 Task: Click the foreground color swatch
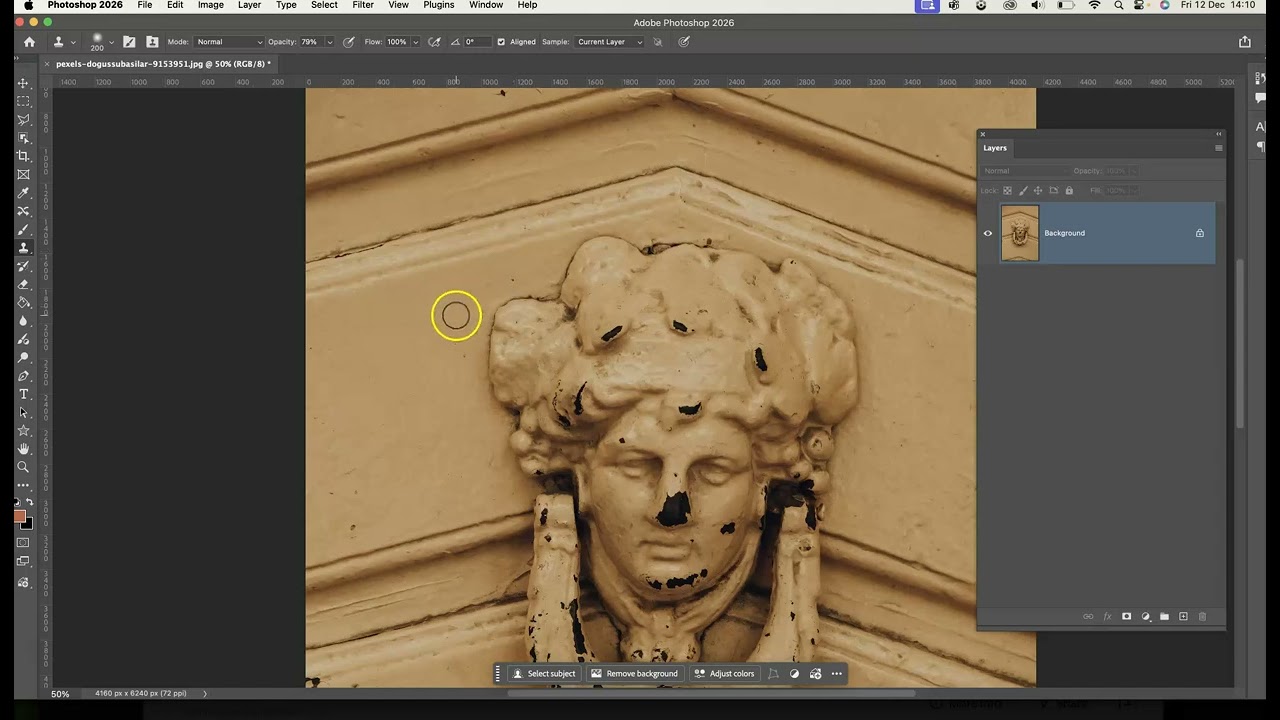20,517
